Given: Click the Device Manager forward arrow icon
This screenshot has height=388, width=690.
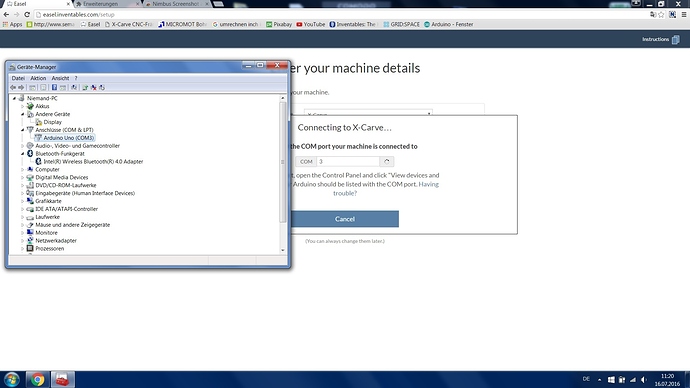Looking at the screenshot, I should point(21,88).
